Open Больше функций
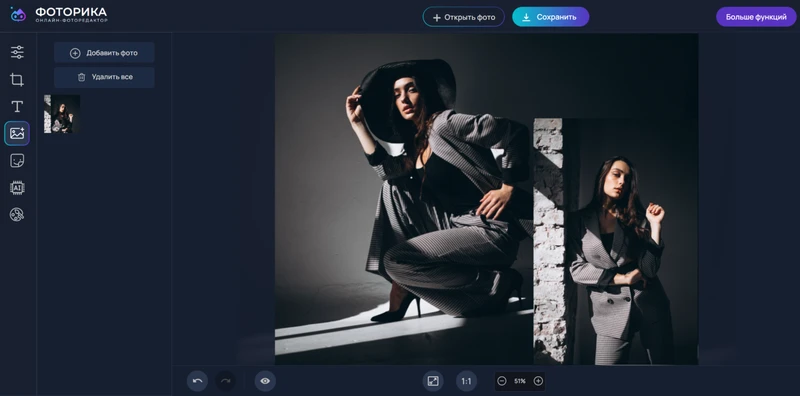Screen dimensions: 800x396 pyautogui.click(x=756, y=17)
